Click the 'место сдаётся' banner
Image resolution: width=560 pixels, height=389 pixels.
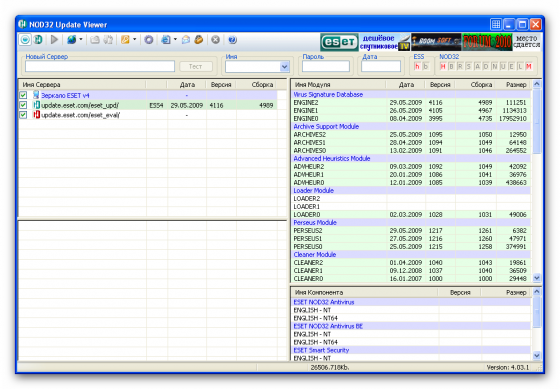[x=527, y=42]
